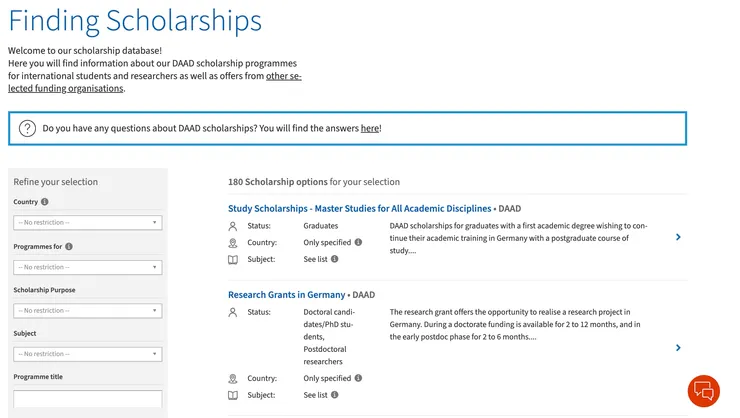Image resolution: width=740 pixels, height=418 pixels.
Task: Open the Scholarship Purpose dropdown
Action: pos(88,311)
